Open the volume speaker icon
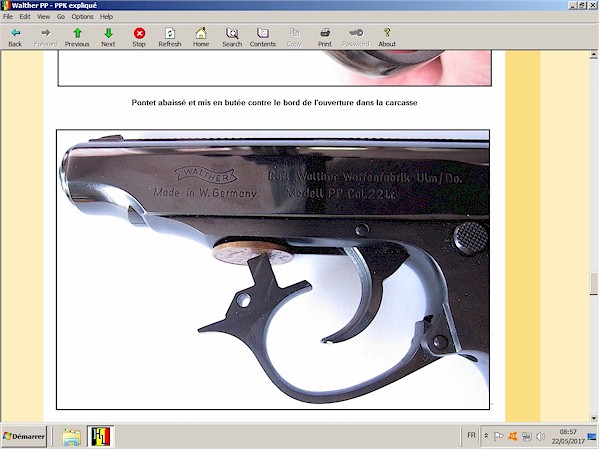The width and height of the screenshot is (600, 450). [x=541, y=436]
